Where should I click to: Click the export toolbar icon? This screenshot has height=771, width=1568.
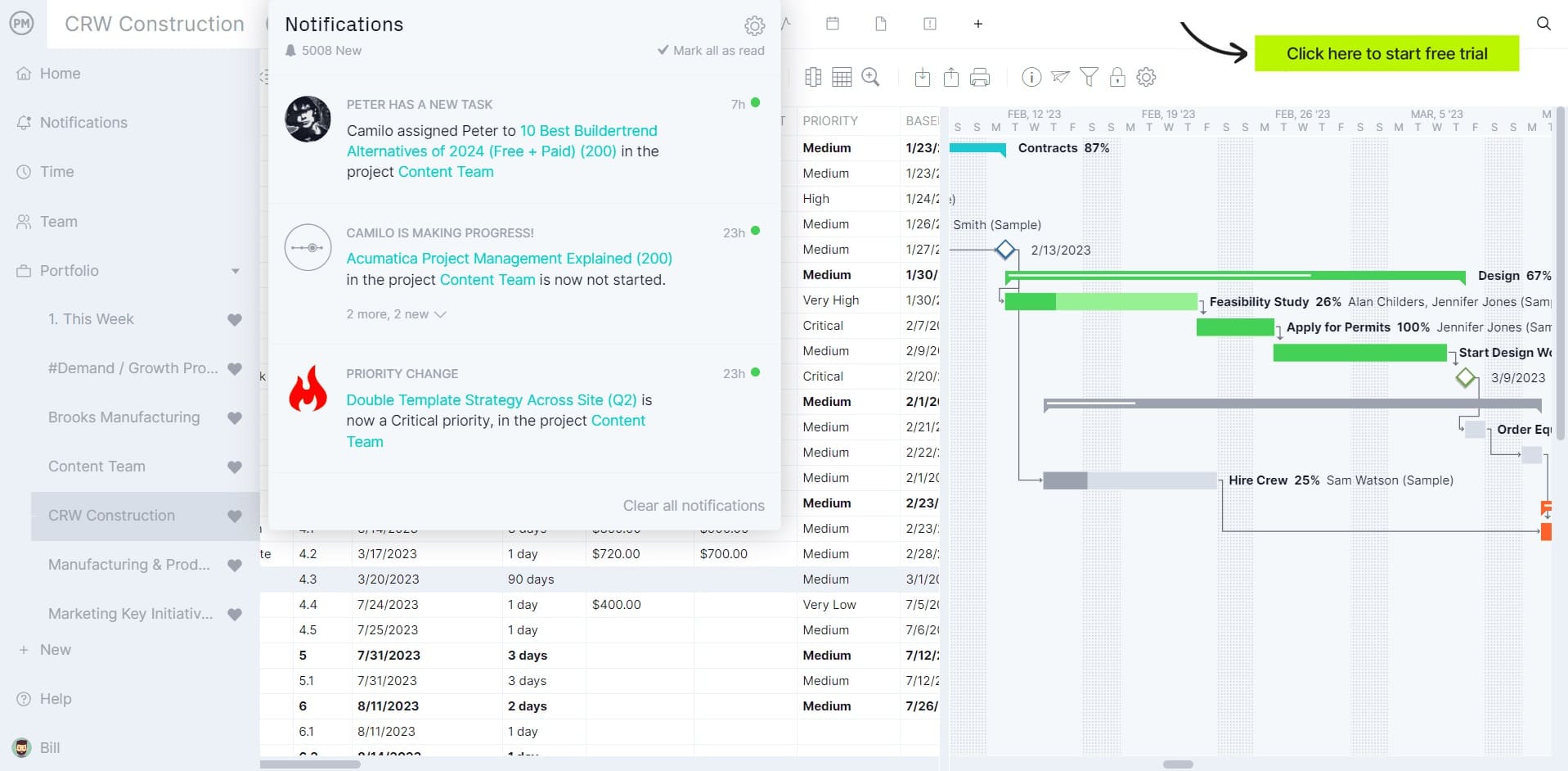tap(950, 77)
